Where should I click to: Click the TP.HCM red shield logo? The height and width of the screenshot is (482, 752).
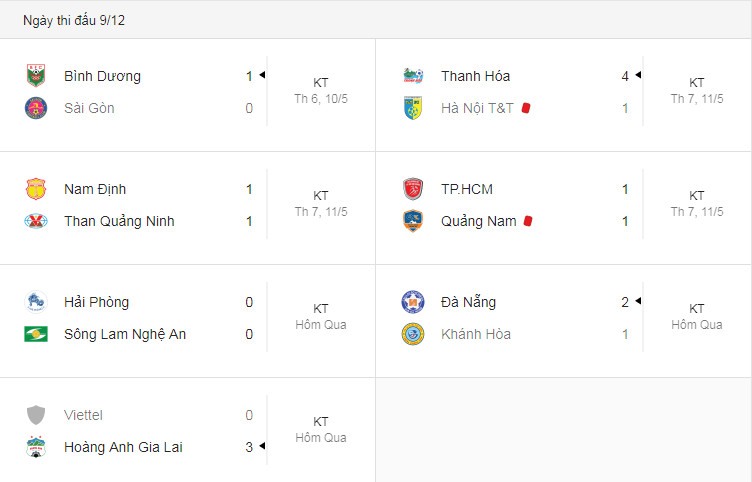[x=413, y=189]
